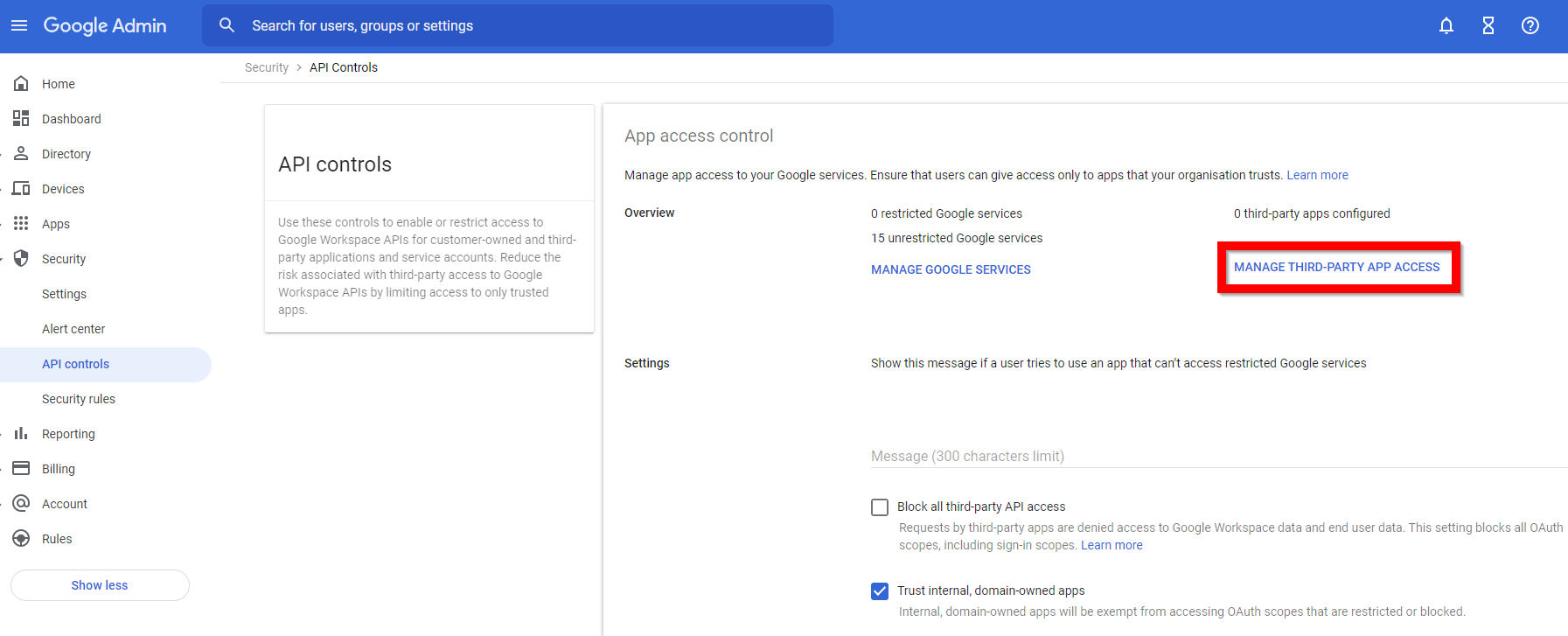Open tasks hourglass icon
Image resolution: width=1568 pixels, height=636 pixels.
pyautogui.click(x=1488, y=25)
